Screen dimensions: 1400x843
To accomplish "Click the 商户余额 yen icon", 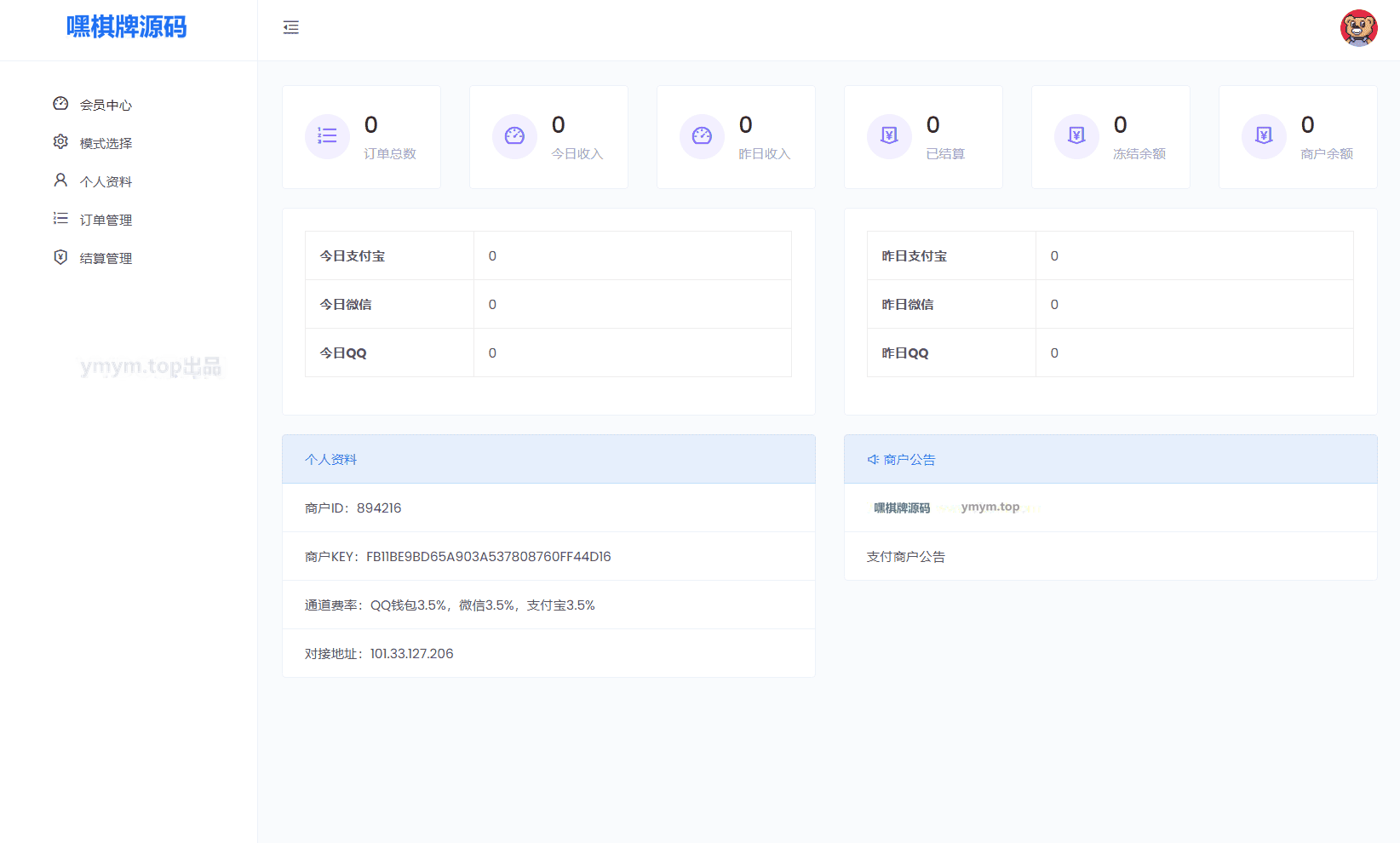I will point(1265,136).
